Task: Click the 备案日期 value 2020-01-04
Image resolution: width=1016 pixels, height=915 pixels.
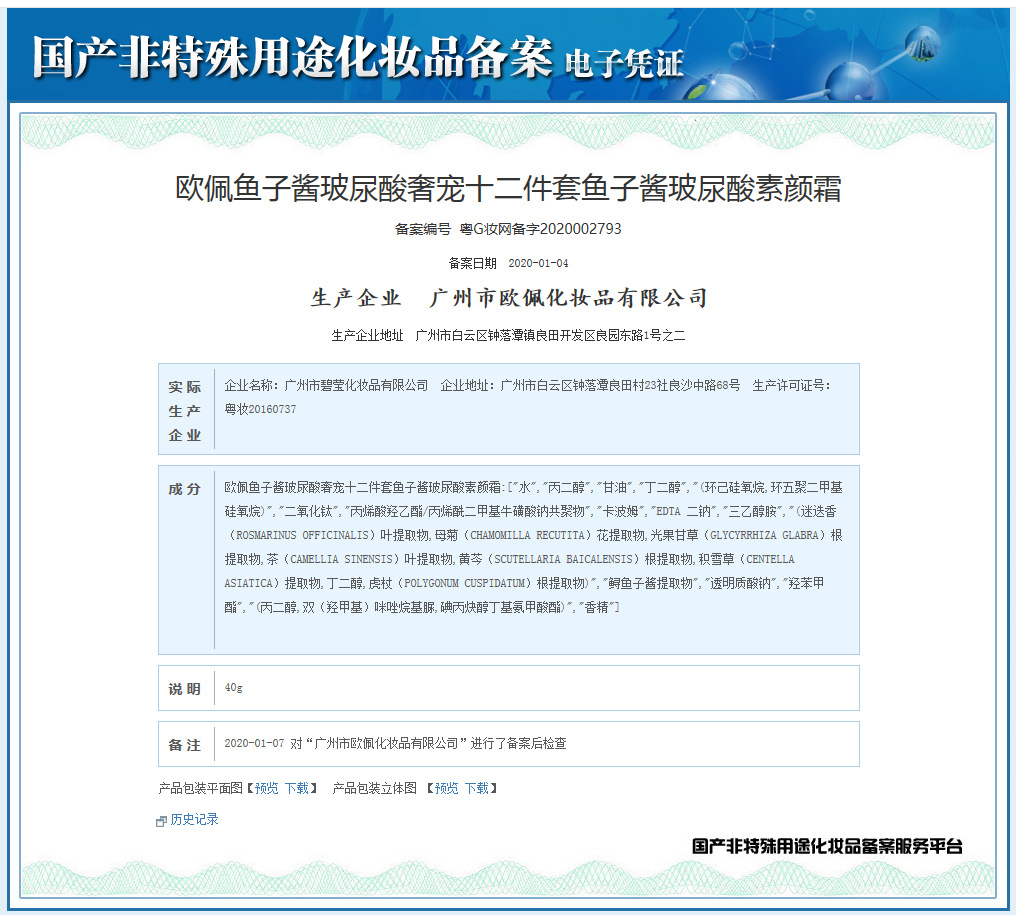Action: click(538, 263)
